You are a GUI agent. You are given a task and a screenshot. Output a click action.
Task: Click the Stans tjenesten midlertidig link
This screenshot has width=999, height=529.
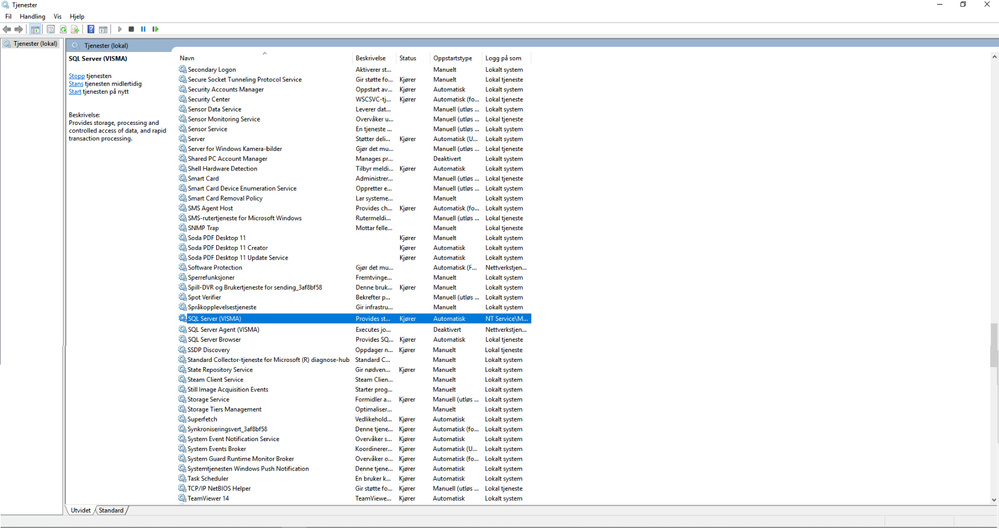(76, 83)
